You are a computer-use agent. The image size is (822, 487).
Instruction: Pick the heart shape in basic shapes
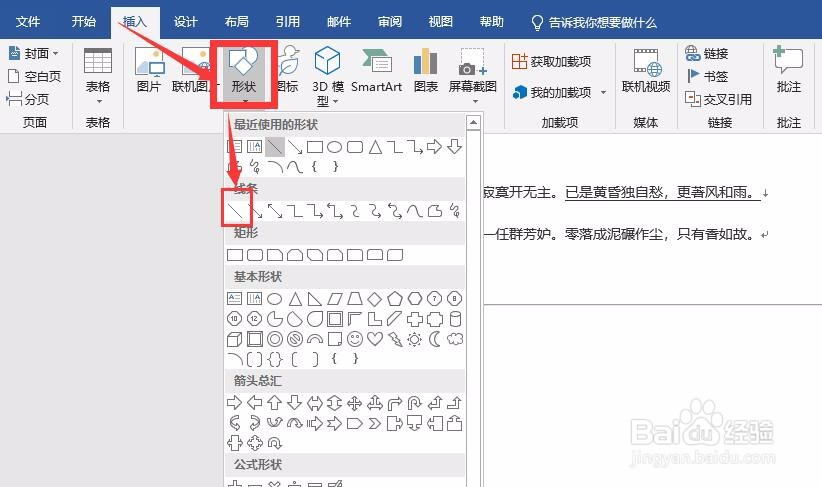(375, 339)
